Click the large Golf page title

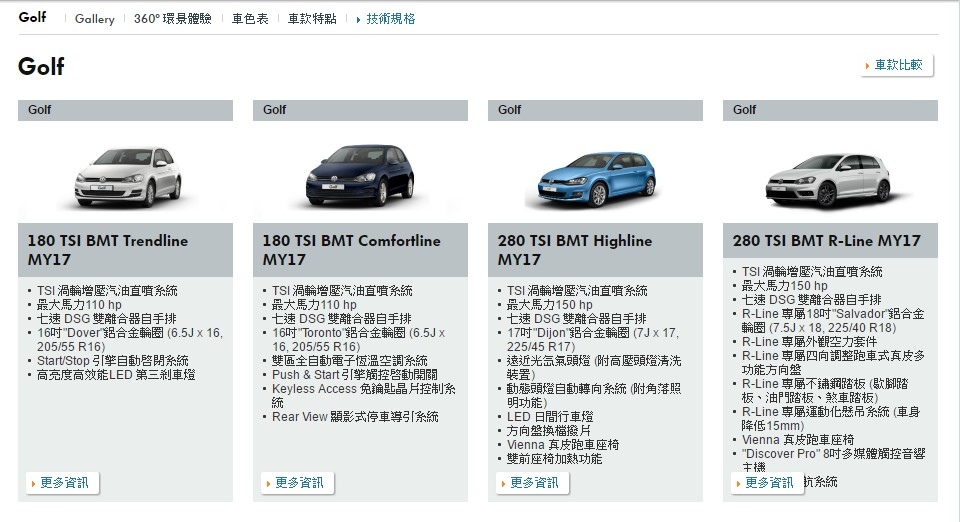(41, 66)
